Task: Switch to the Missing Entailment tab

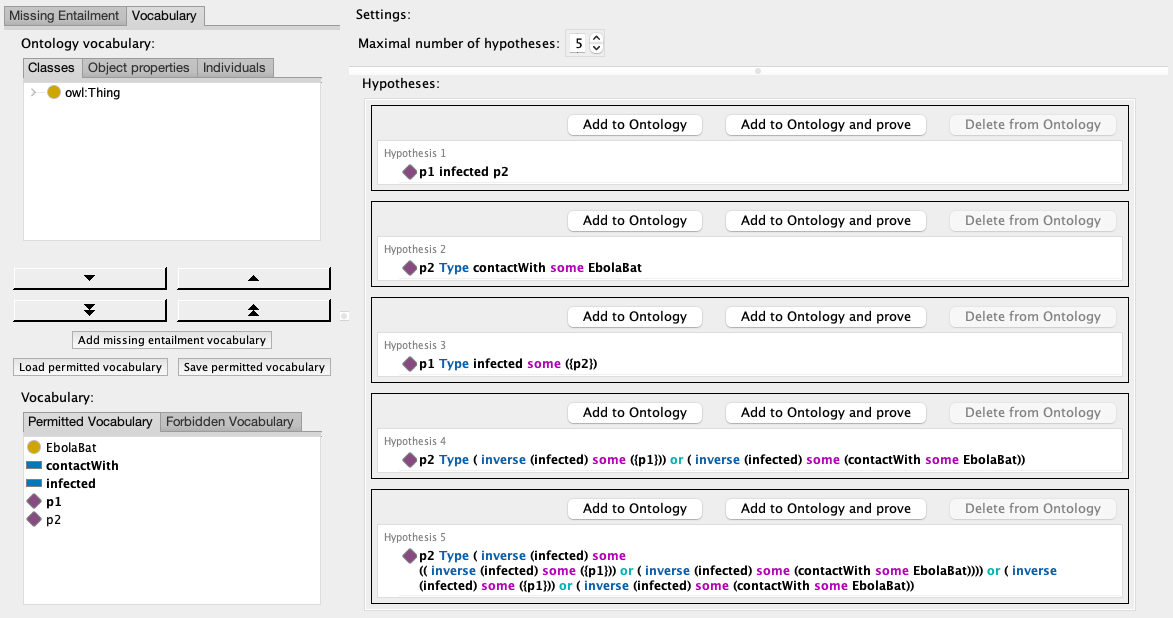Action: click(64, 16)
